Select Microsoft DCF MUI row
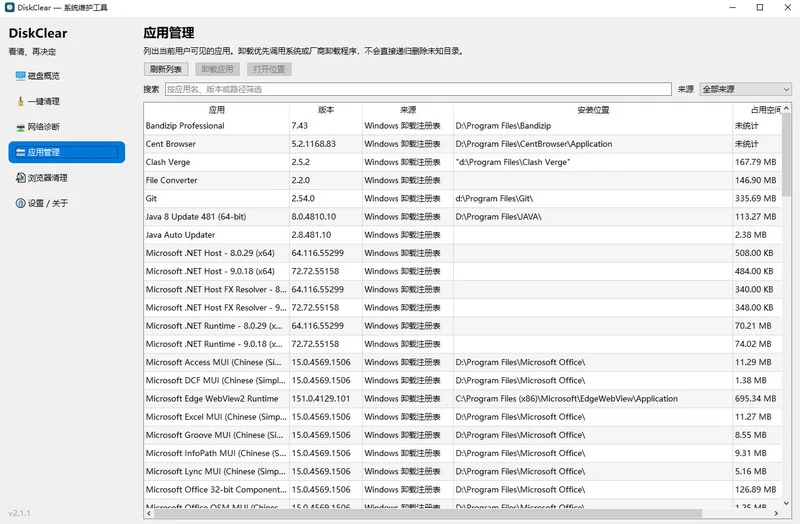 tap(463, 381)
